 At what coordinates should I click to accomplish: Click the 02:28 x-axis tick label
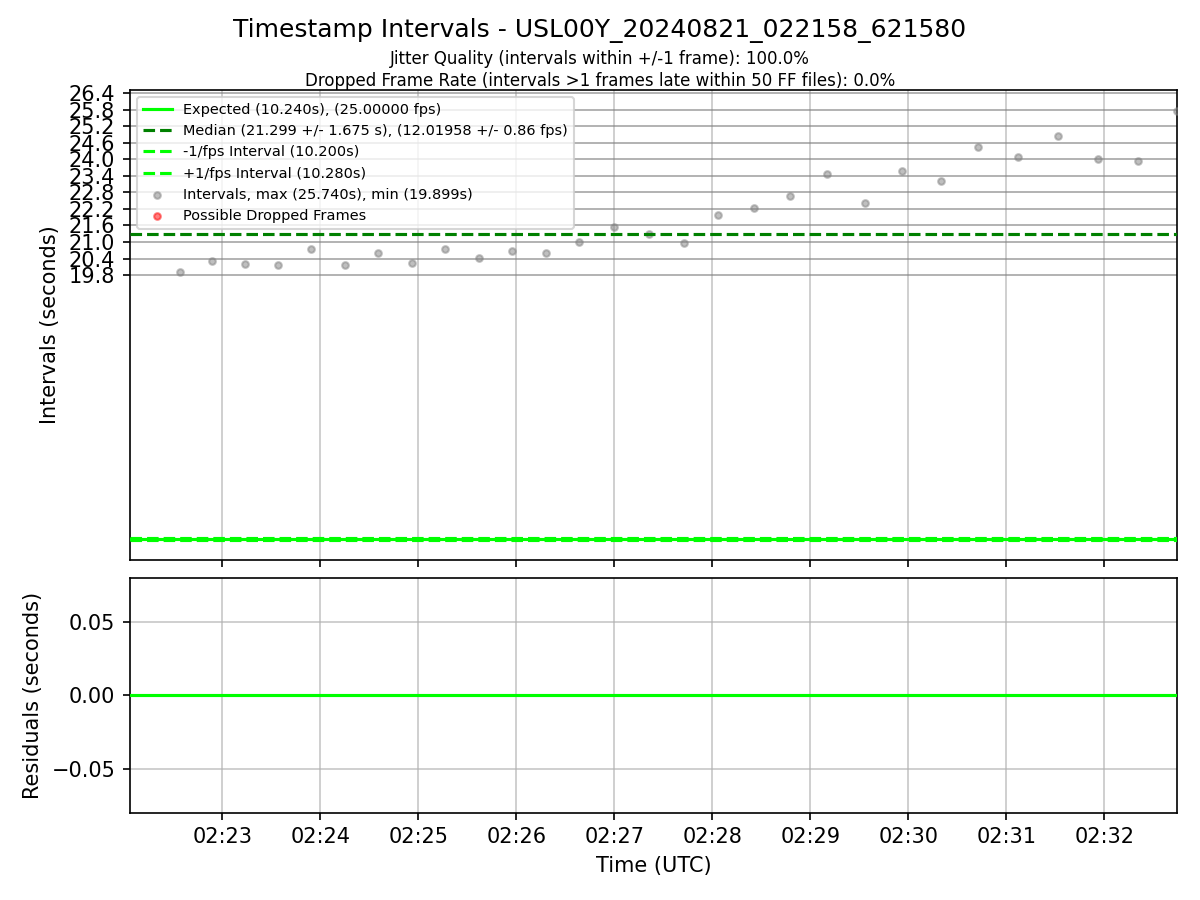coord(712,836)
